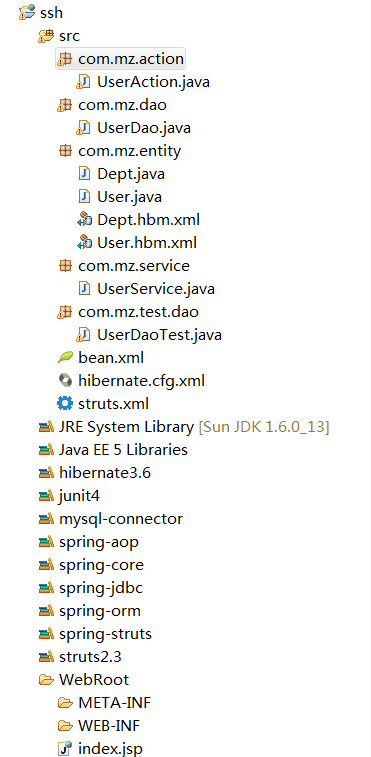Click the src source folder icon
The width and height of the screenshot is (371, 757).
point(46,35)
